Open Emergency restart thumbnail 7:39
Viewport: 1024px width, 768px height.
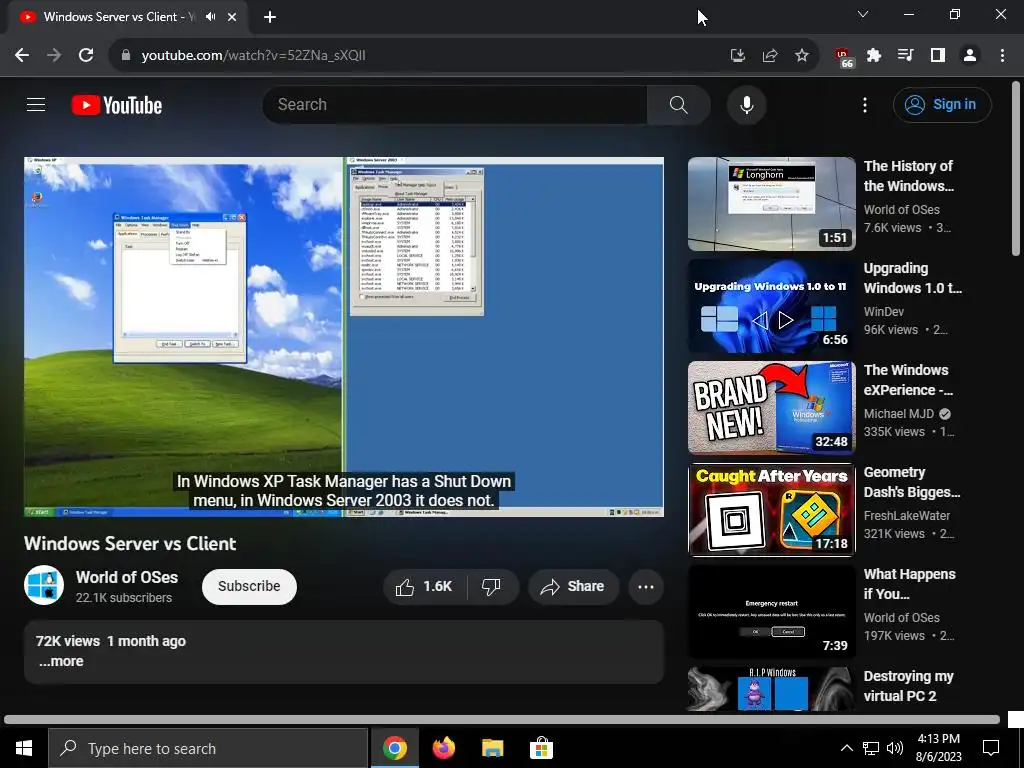click(771, 612)
